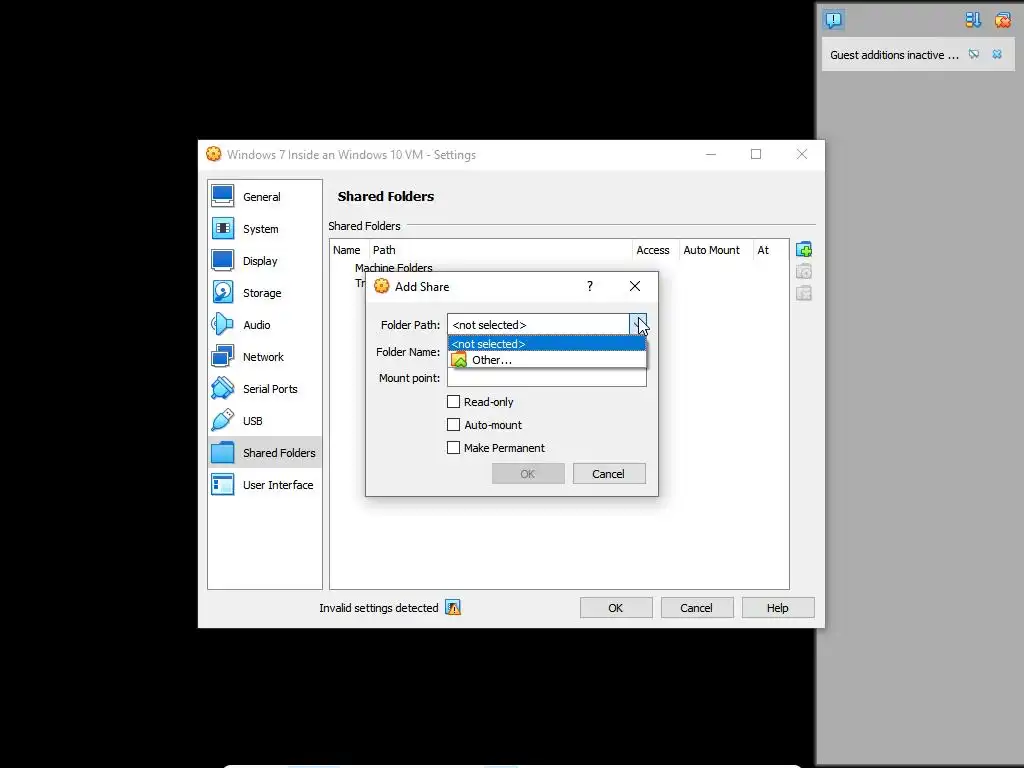Click the Path column header
Screen dimensions: 1024x768
(x=500, y=249)
